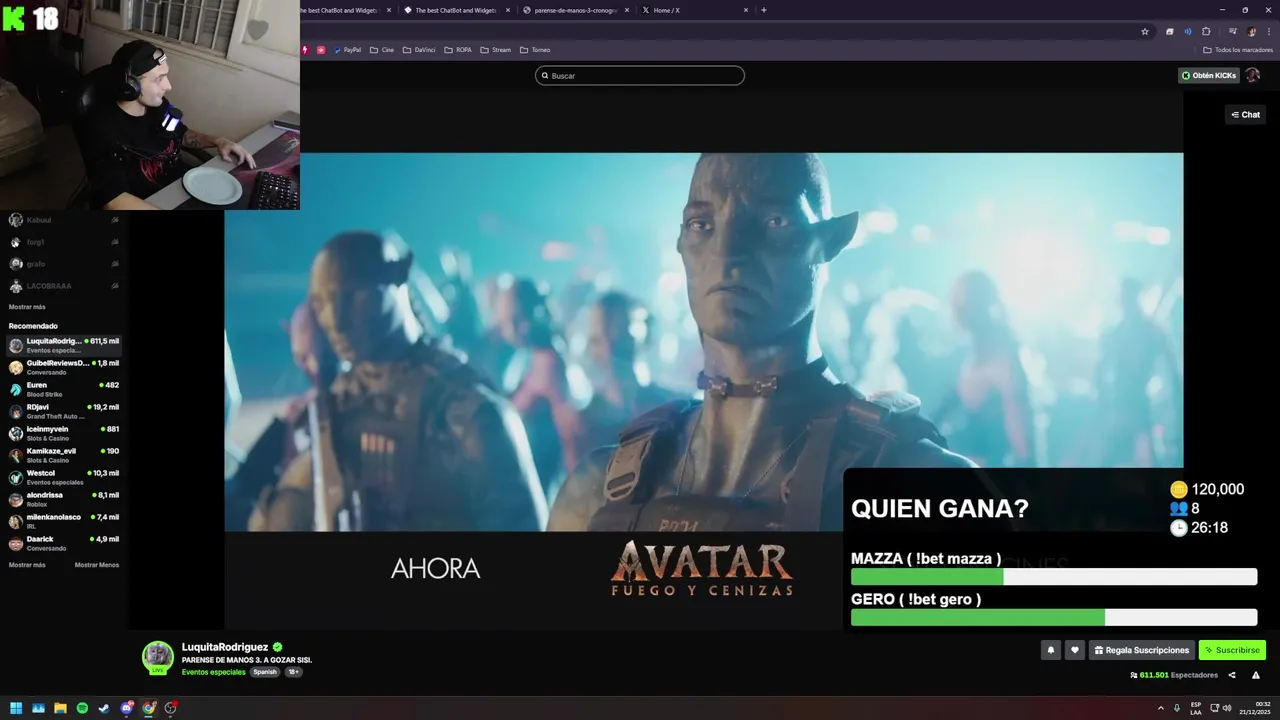The image size is (1280, 720).
Task: Click the notification bell icon
Action: (x=1051, y=650)
